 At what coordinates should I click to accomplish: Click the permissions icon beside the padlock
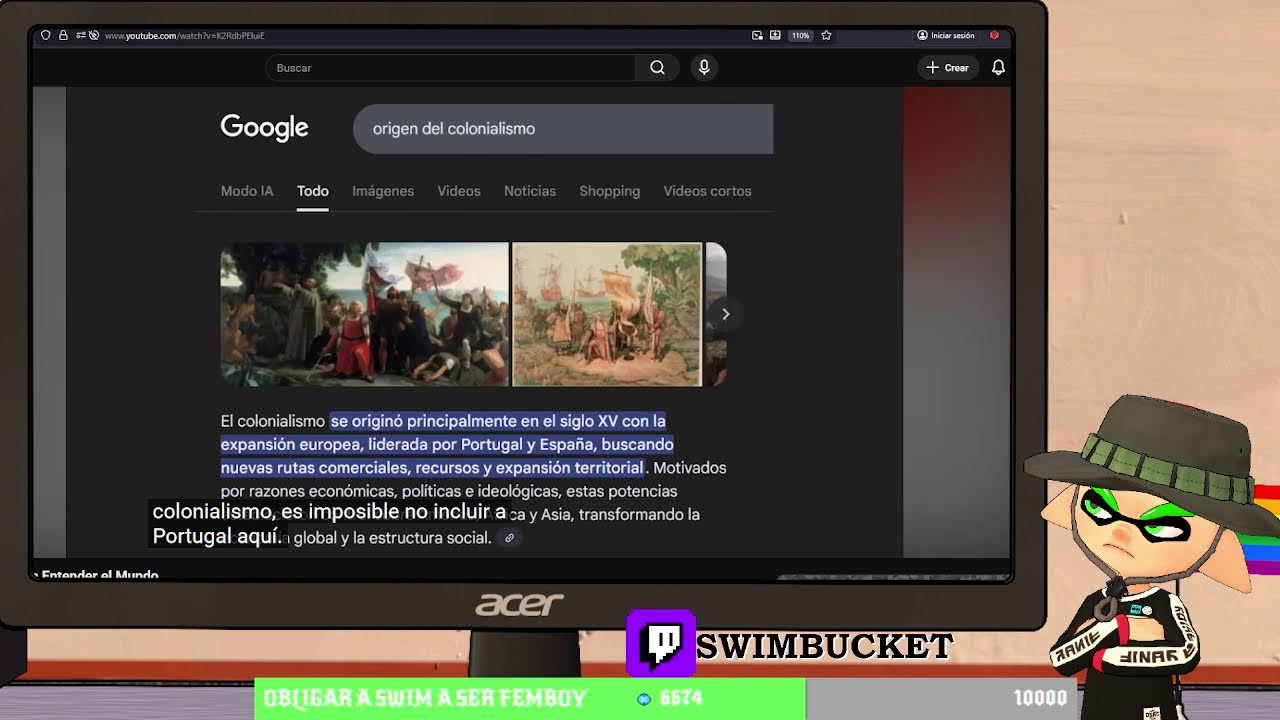click(x=81, y=35)
